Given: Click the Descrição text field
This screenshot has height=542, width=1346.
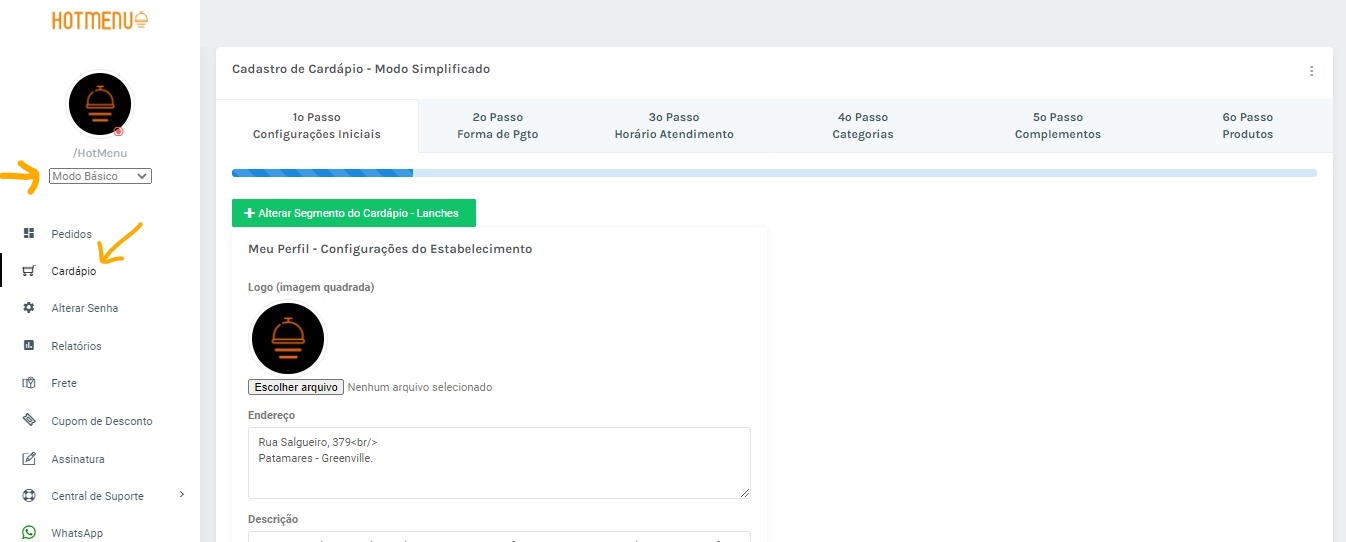Looking at the screenshot, I should click(499, 537).
